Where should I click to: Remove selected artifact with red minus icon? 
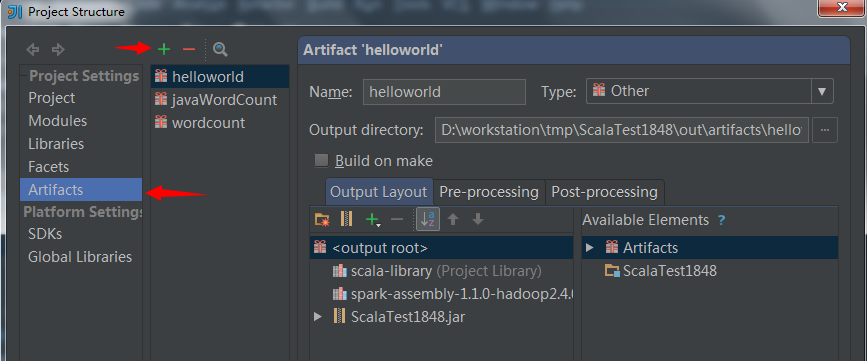(x=189, y=50)
